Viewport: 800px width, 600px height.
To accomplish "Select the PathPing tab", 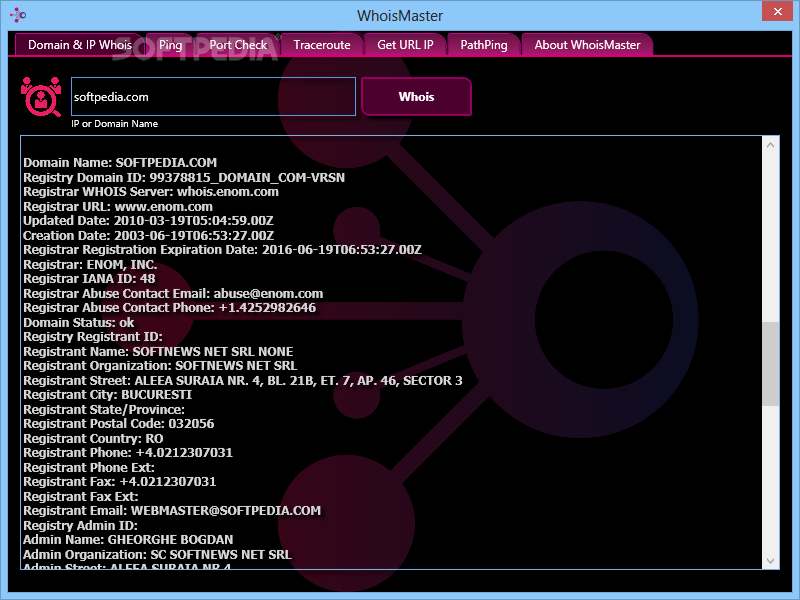I will click(484, 45).
